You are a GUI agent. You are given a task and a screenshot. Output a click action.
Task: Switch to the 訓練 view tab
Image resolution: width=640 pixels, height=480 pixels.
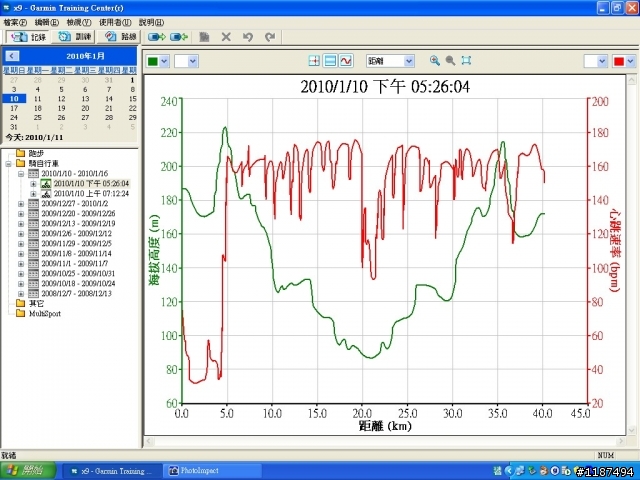(74, 37)
